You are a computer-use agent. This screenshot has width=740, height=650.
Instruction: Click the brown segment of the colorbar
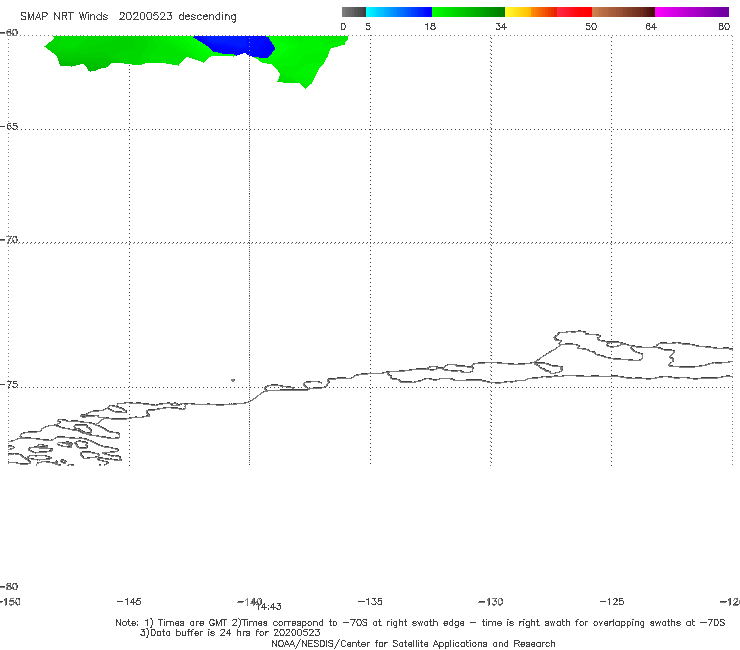coord(623,12)
